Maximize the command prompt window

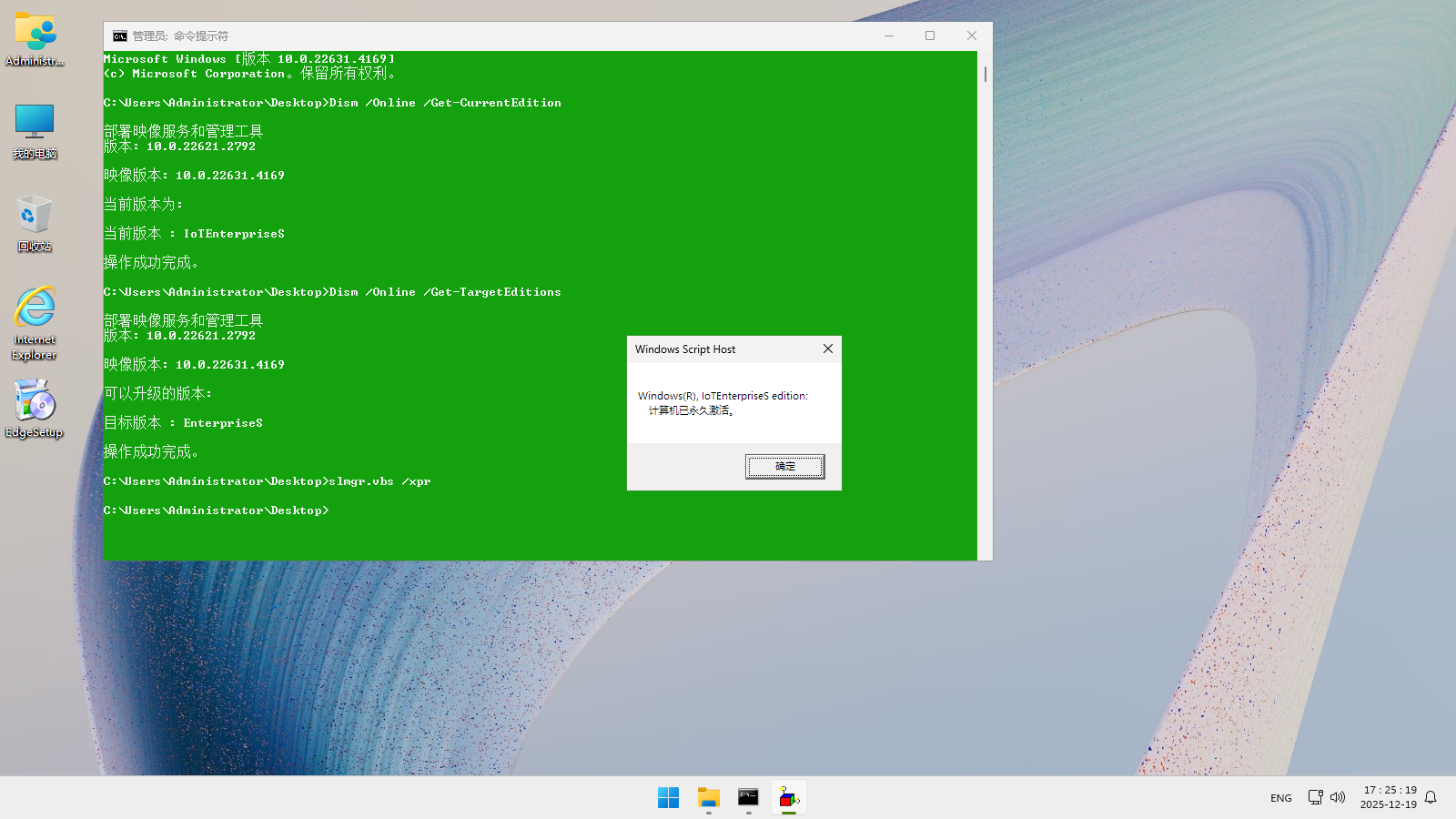[x=930, y=35]
